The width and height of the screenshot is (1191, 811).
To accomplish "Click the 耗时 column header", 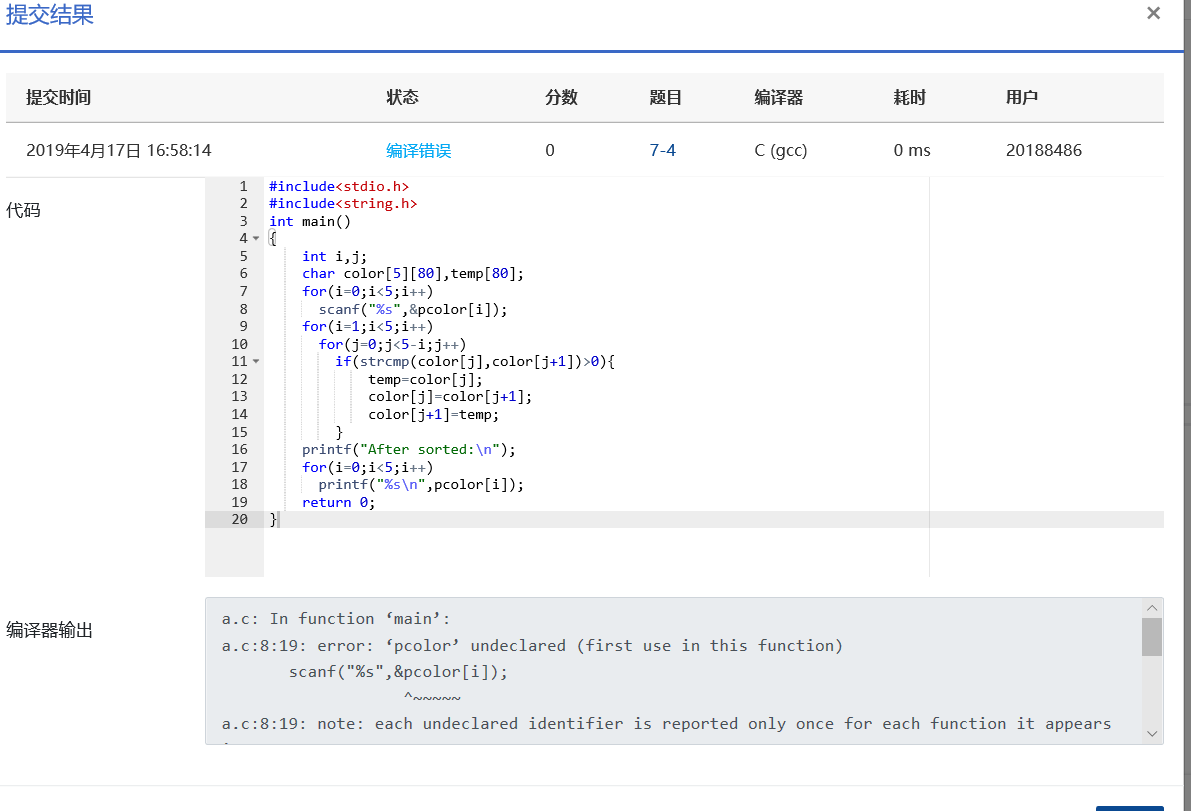I will click(x=909, y=98).
